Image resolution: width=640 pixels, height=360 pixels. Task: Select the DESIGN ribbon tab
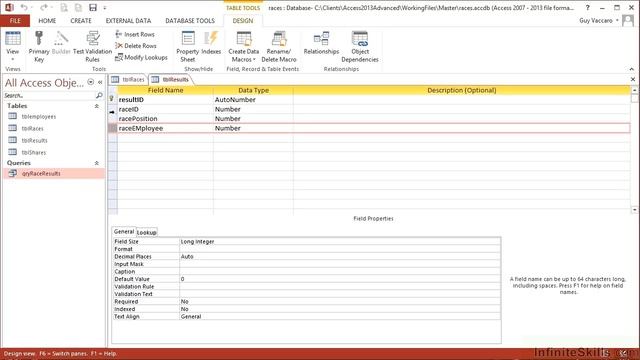click(243, 20)
